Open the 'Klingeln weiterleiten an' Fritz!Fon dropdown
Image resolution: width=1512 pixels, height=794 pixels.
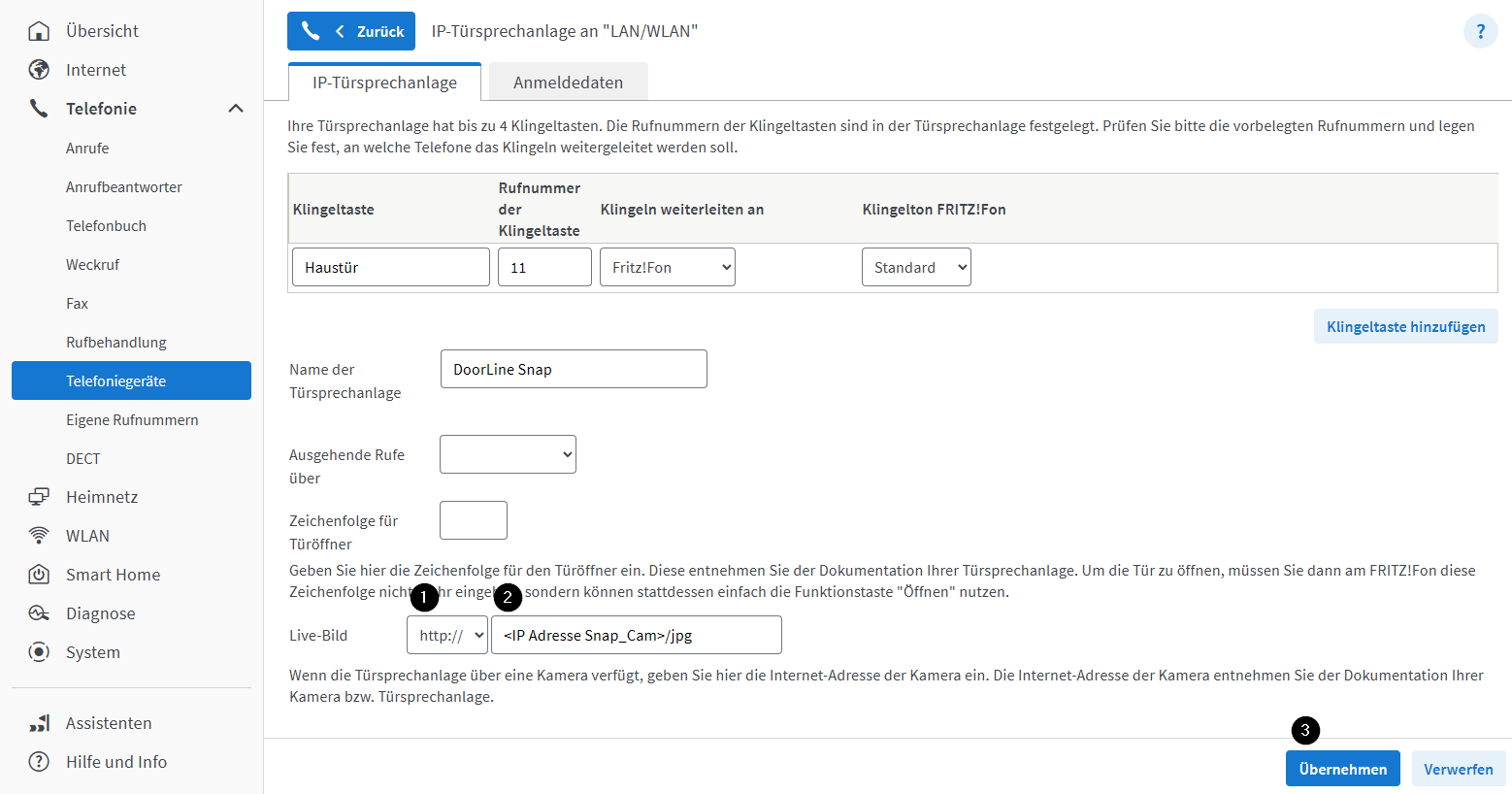(x=668, y=268)
